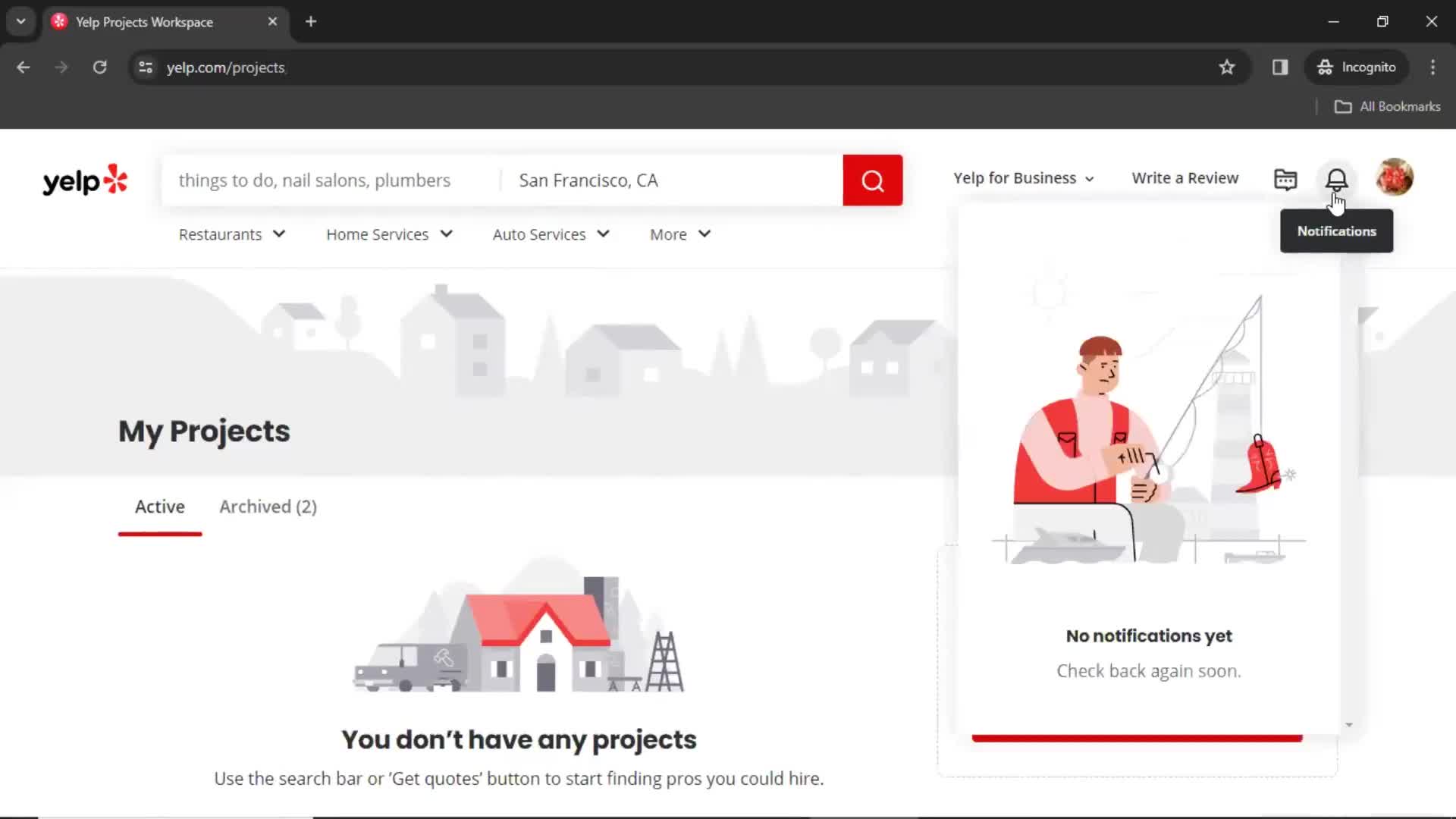Click the browser tab switcher icon
1456x819 pixels.
point(20,21)
